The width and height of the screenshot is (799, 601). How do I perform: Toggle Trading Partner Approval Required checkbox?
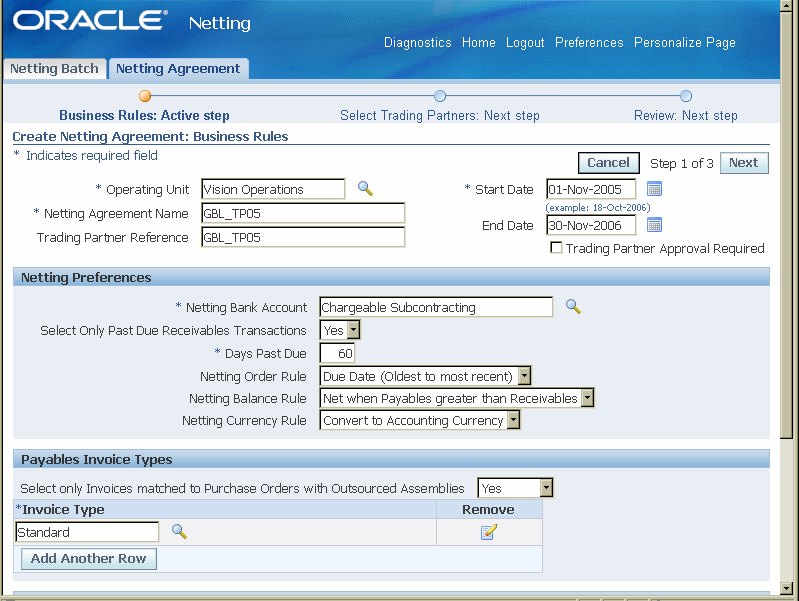pyautogui.click(x=556, y=248)
